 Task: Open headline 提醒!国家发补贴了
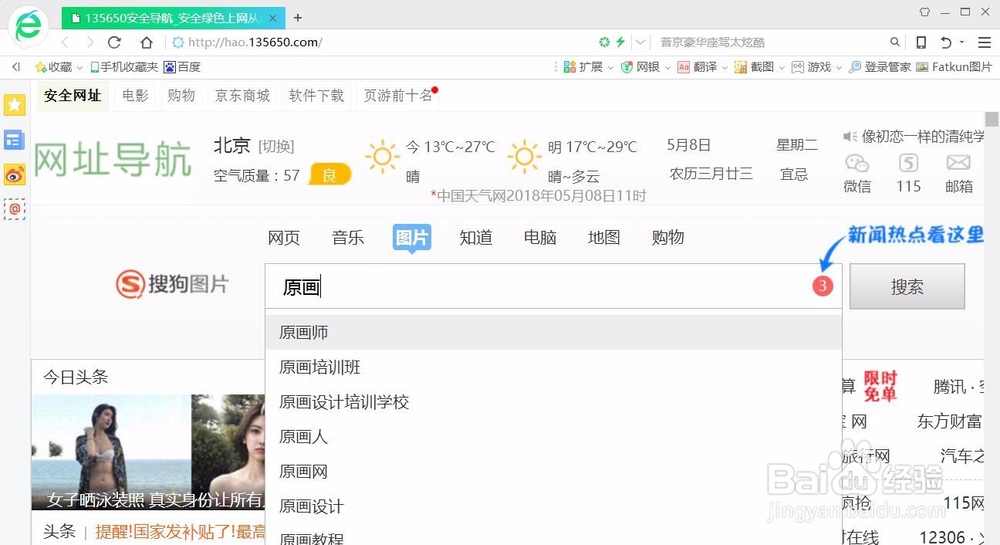coord(180,532)
